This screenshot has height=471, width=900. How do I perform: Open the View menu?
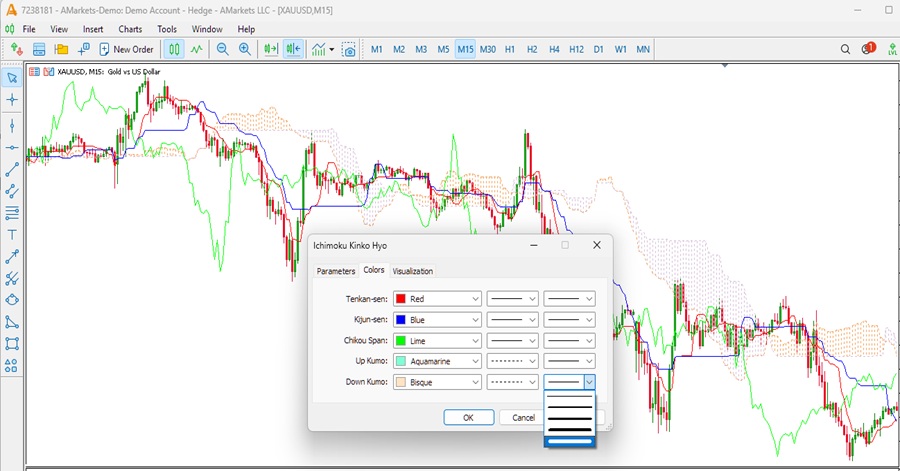(59, 29)
